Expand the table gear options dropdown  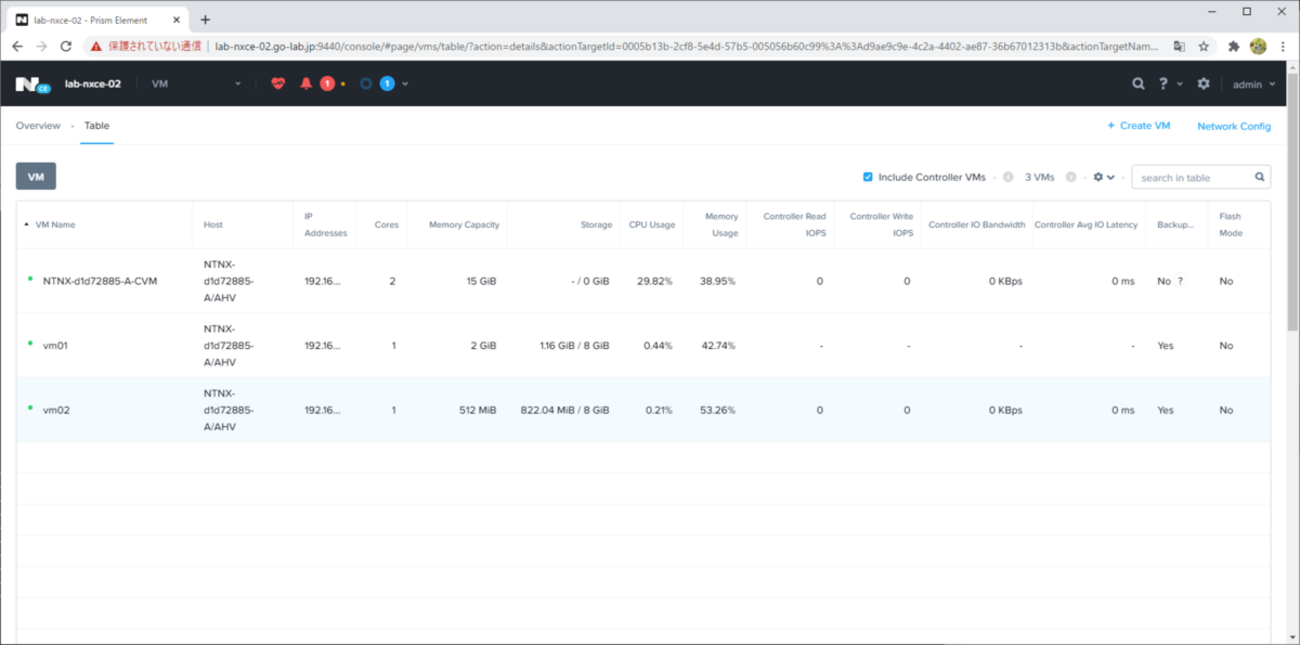(1103, 177)
